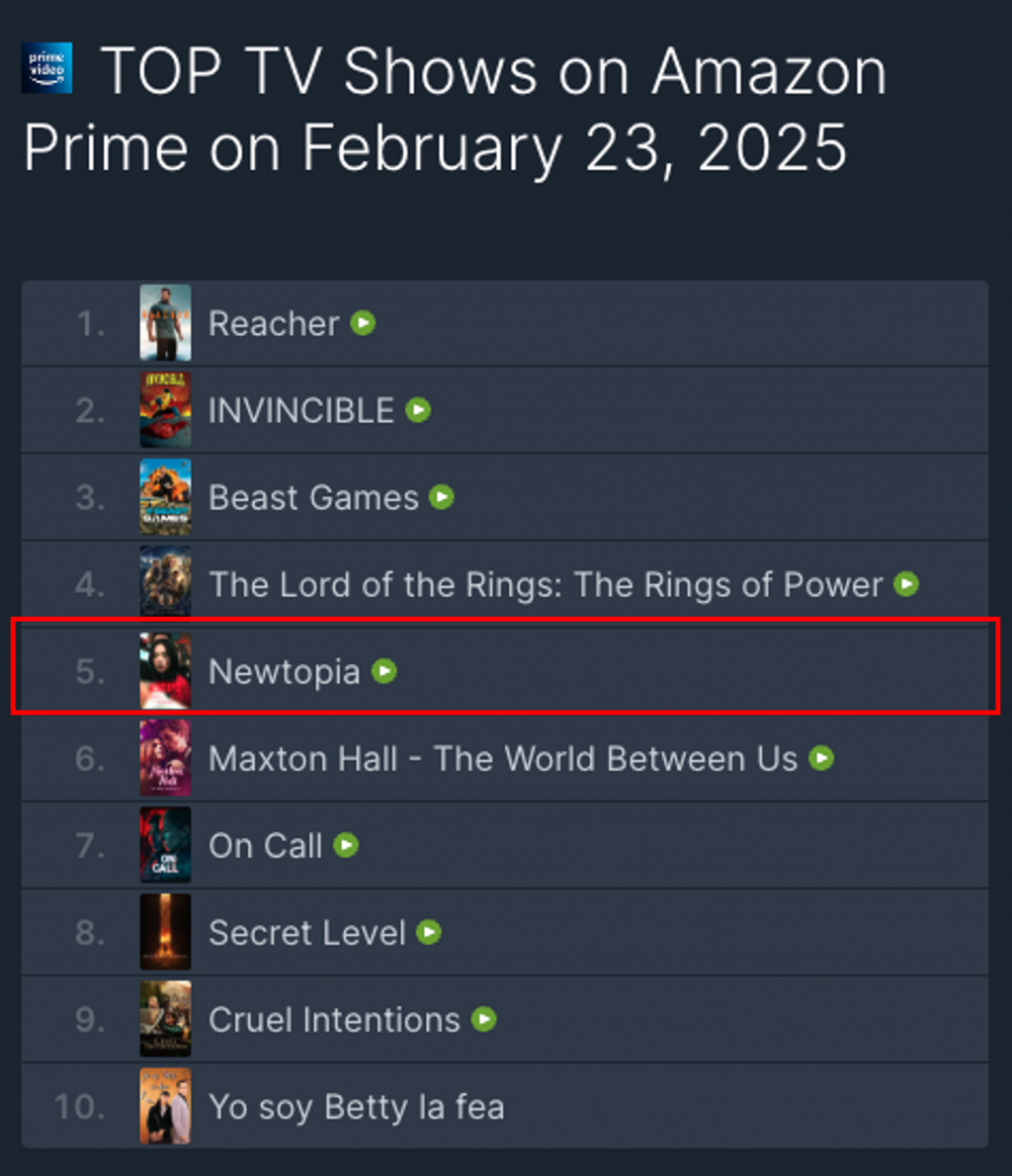Select the Beast Games poster thumbnail
The width and height of the screenshot is (1012, 1176).
165,497
